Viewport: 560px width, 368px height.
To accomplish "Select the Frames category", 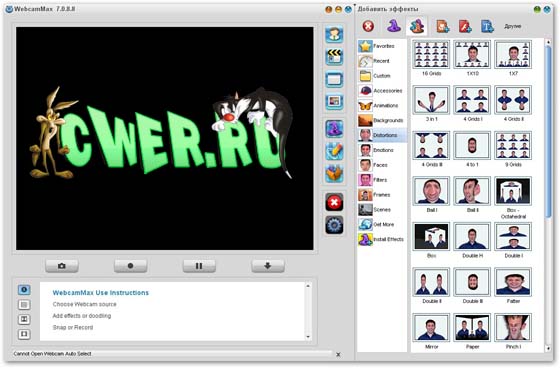I will click(x=382, y=195).
